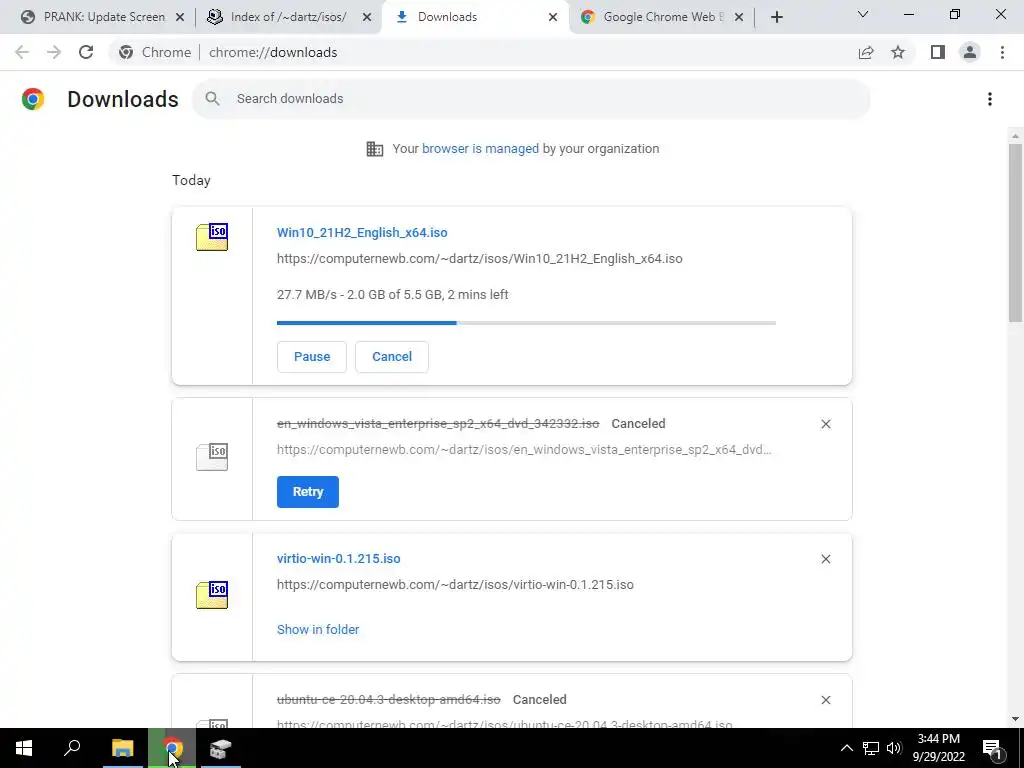Click the scrollbar down arrow
The width and height of the screenshot is (1024, 768).
[1015, 719]
